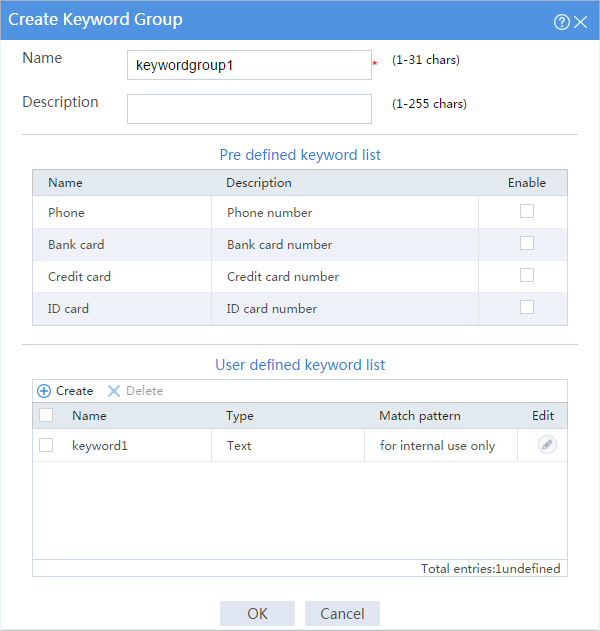Screen dimensions: 600x631
Task: Enable the ID card predefined keyword
Action: point(527,307)
